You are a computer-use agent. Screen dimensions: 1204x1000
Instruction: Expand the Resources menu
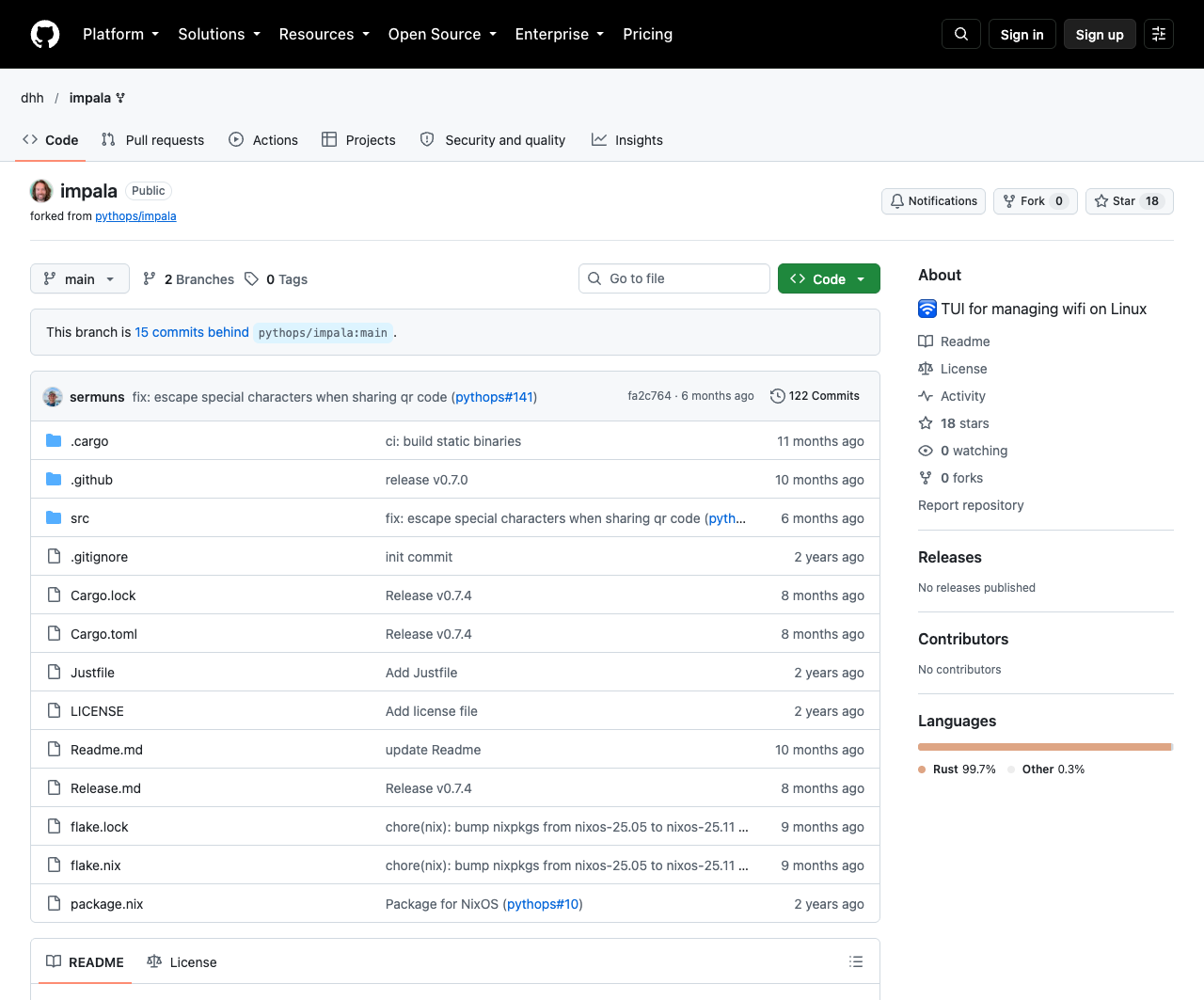click(324, 34)
